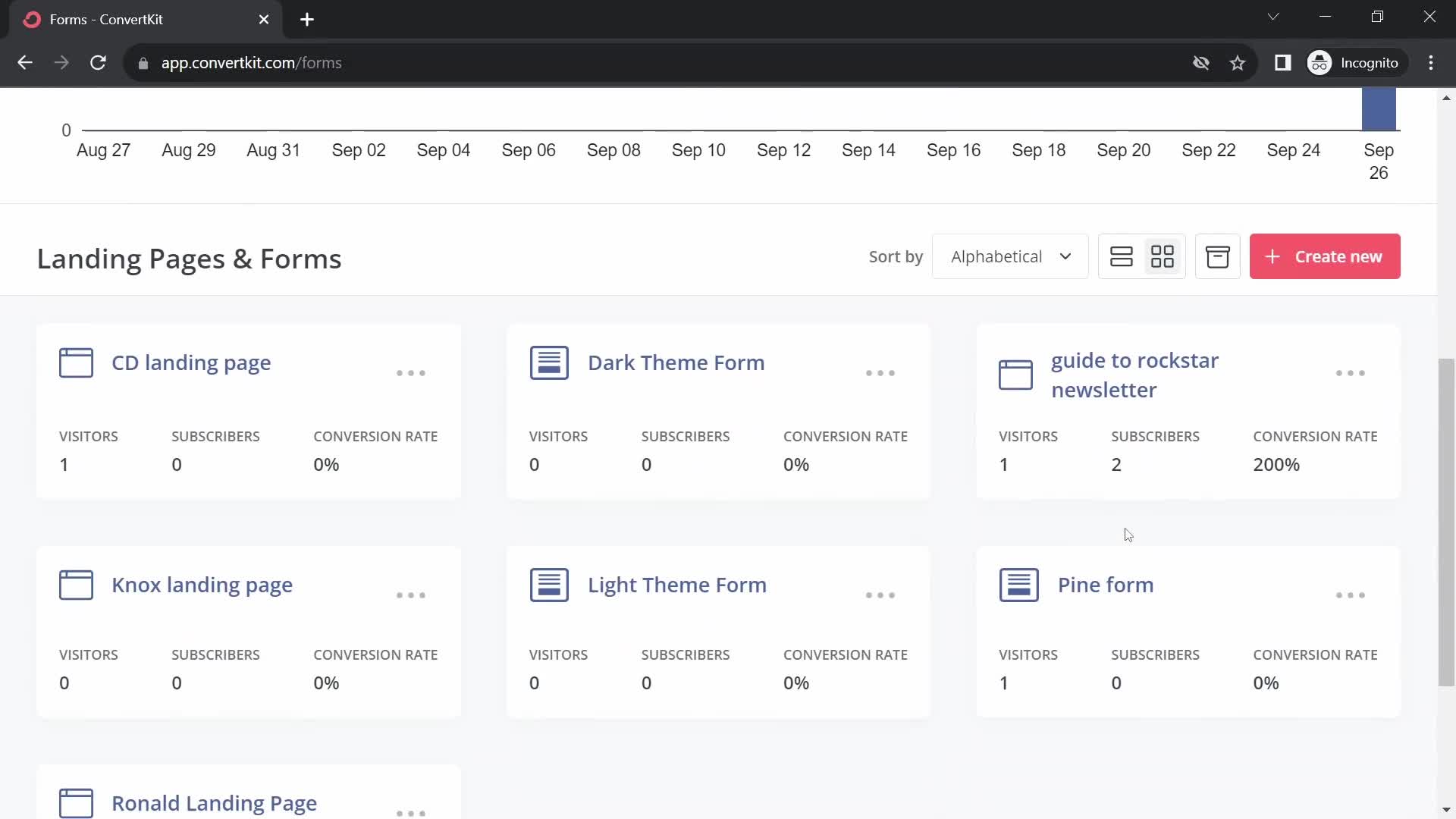Click the Ronald Landing Page card
Image resolution: width=1456 pixels, height=819 pixels.
click(214, 802)
